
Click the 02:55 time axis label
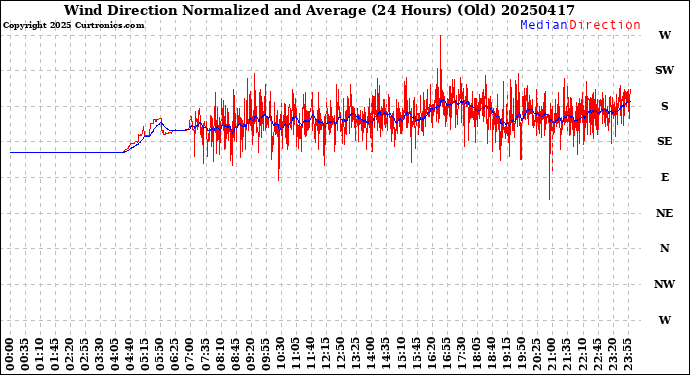click(x=85, y=354)
